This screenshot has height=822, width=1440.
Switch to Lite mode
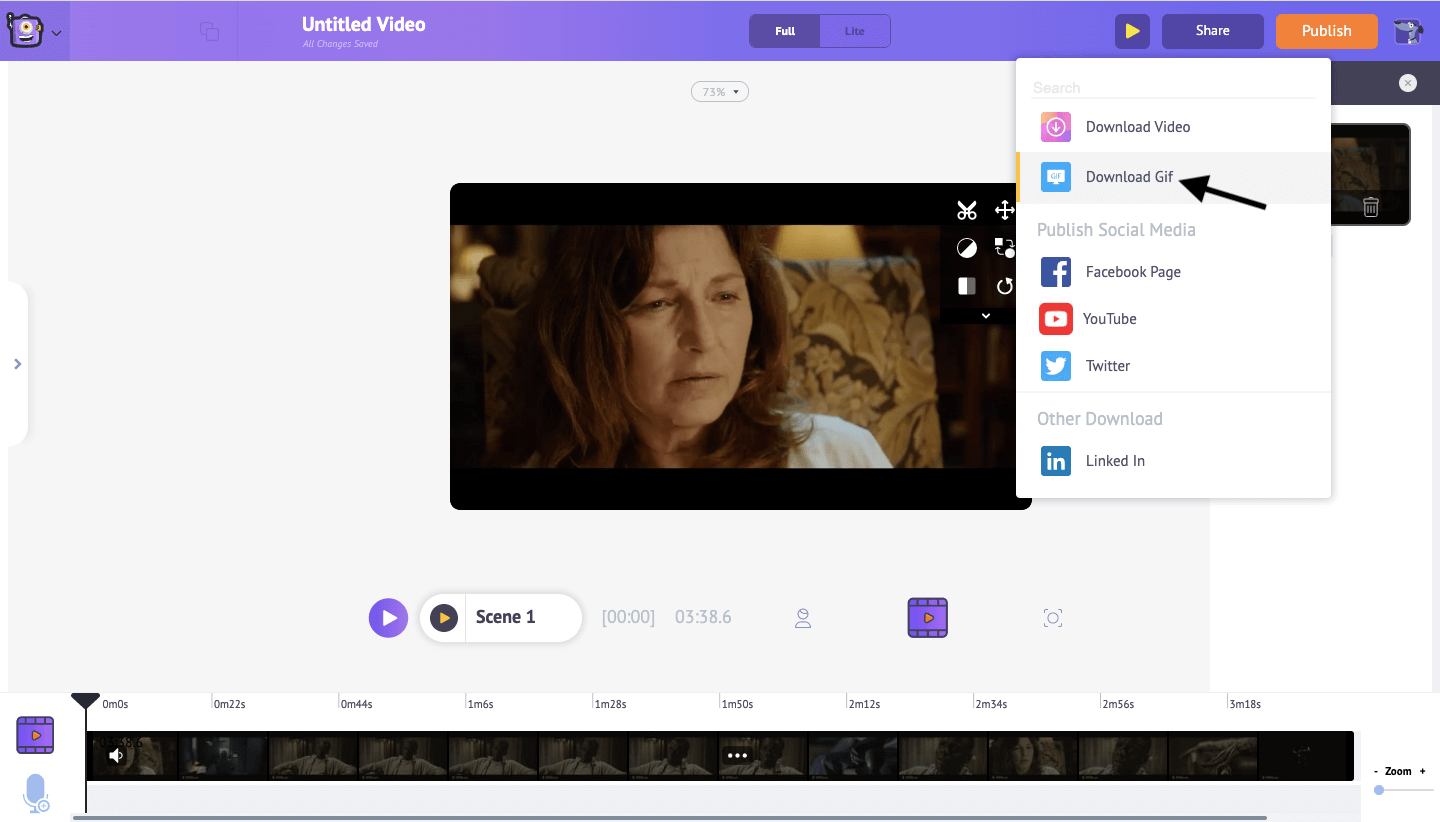coord(854,31)
